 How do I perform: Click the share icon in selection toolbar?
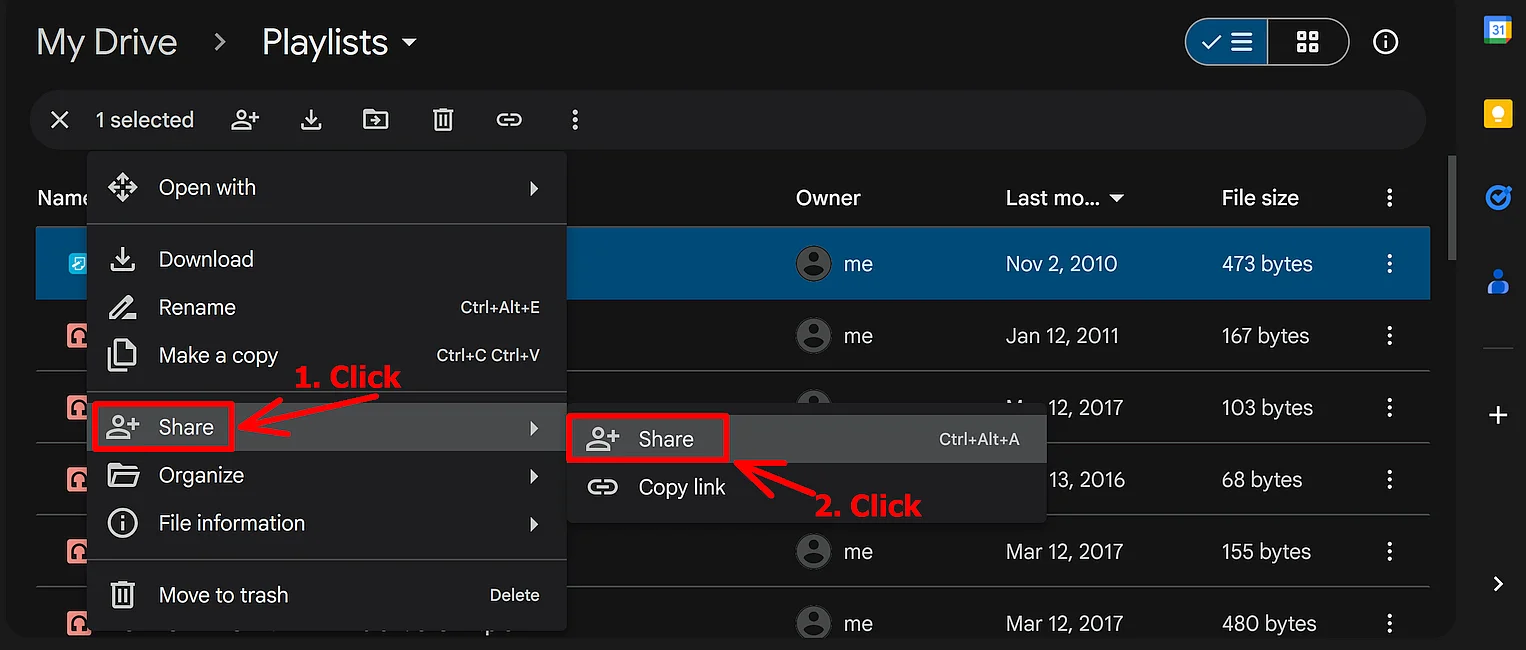point(245,120)
